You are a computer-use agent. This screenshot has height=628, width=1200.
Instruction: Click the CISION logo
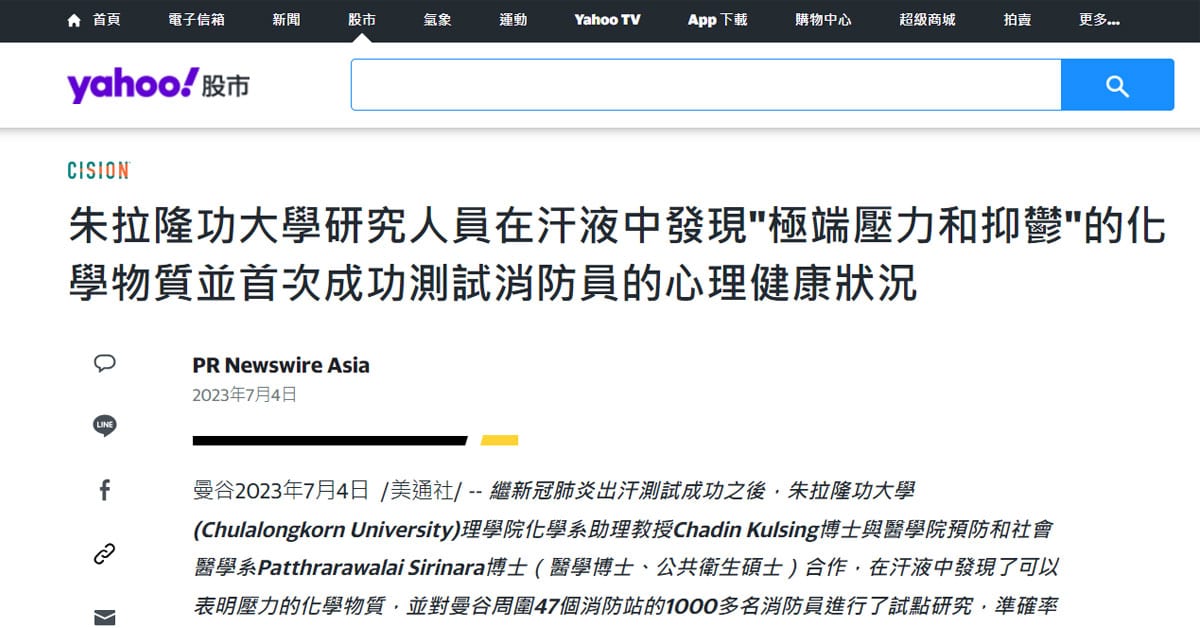click(98, 170)
